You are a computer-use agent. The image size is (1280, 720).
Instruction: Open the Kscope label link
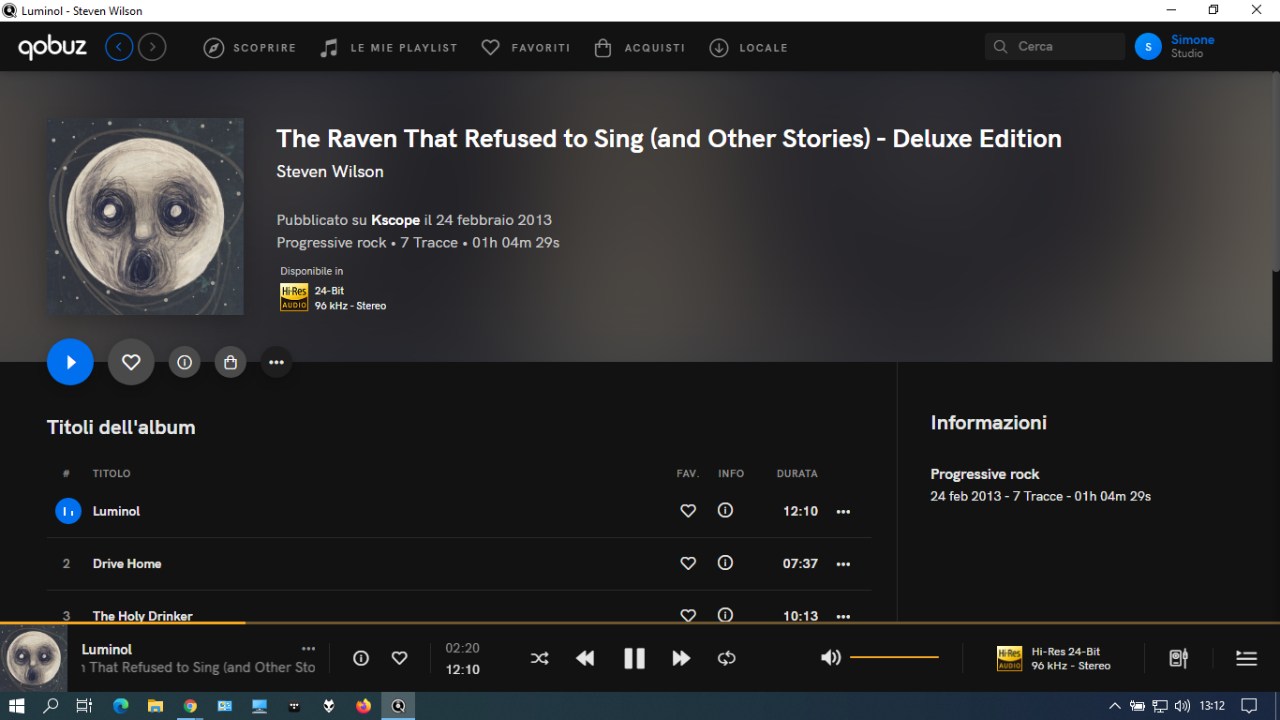pyautogui.click(x=395, y=220)
